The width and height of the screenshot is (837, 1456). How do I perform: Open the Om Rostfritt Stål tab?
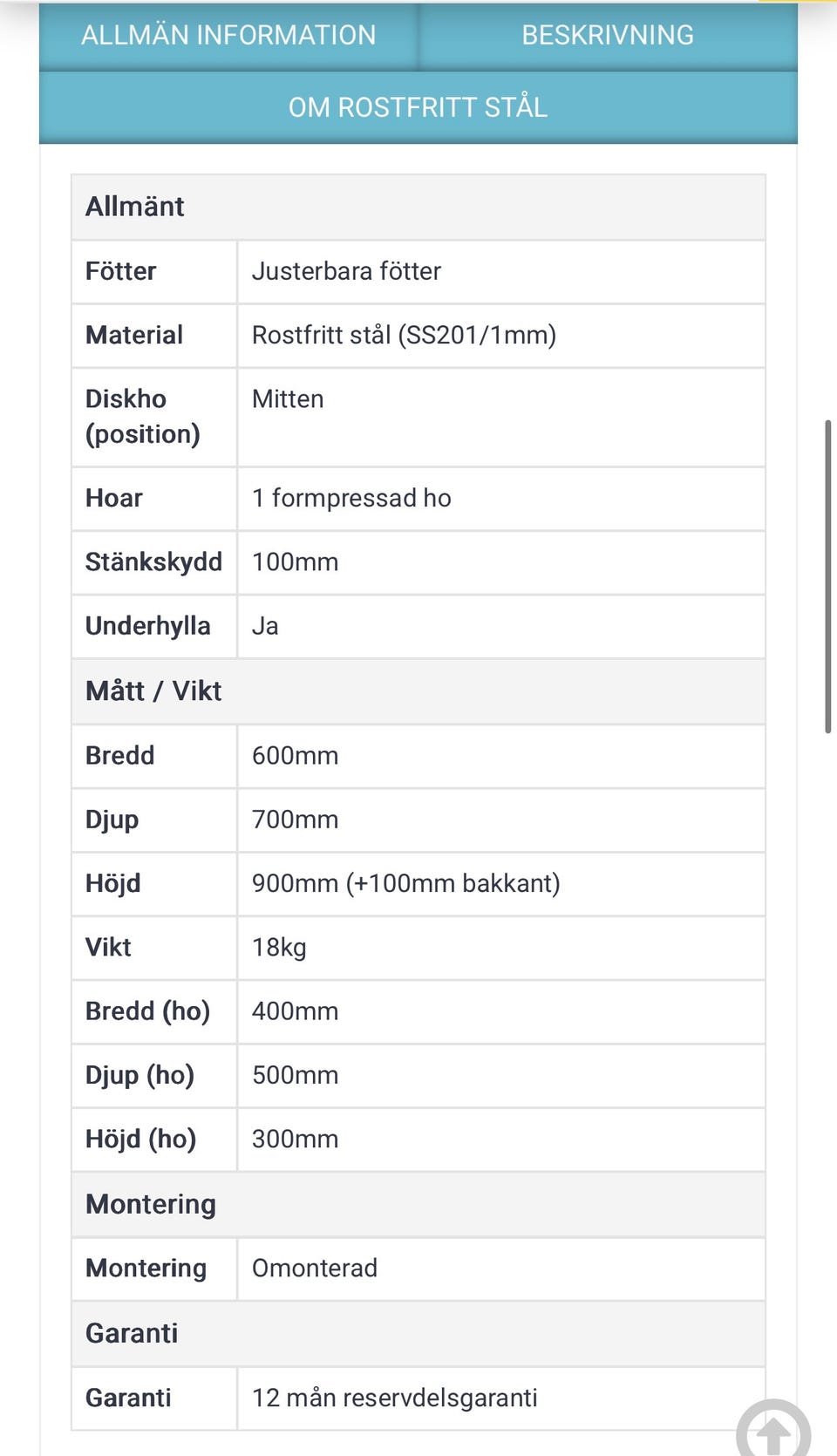coord(418,107)
